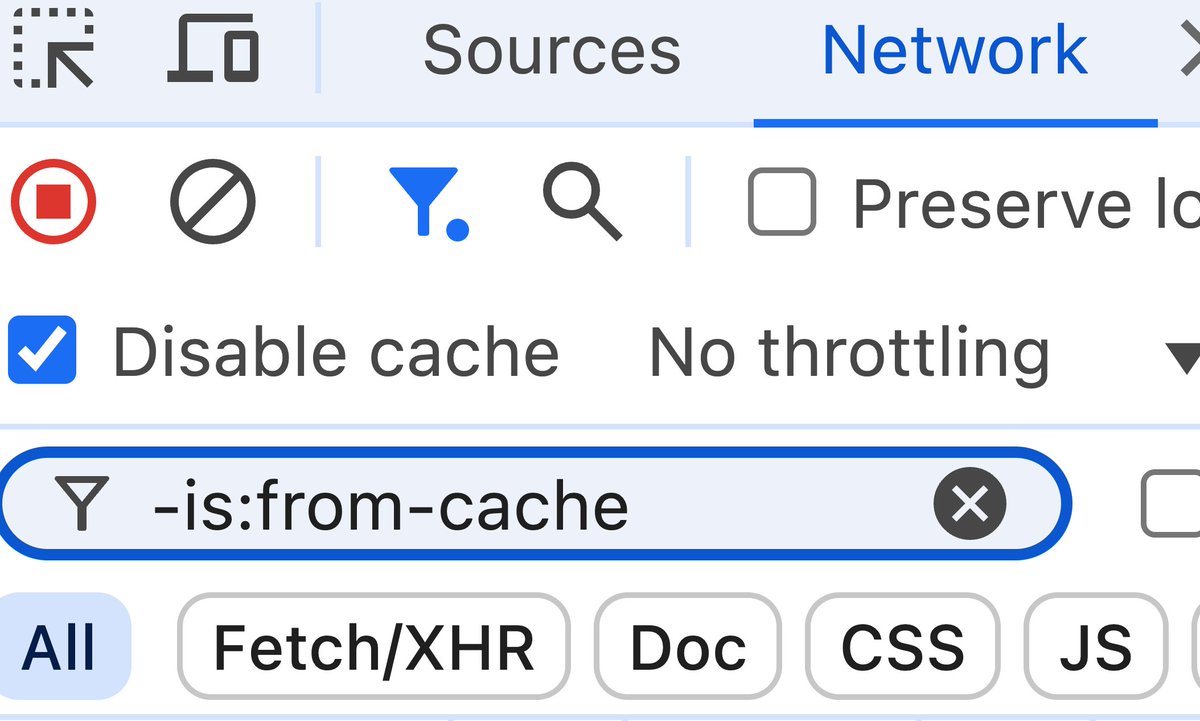The width and height of the screenshot is (1200, 721).
Task: Tick the checkbox right of filter box
Action: [x=1170, y=503]
